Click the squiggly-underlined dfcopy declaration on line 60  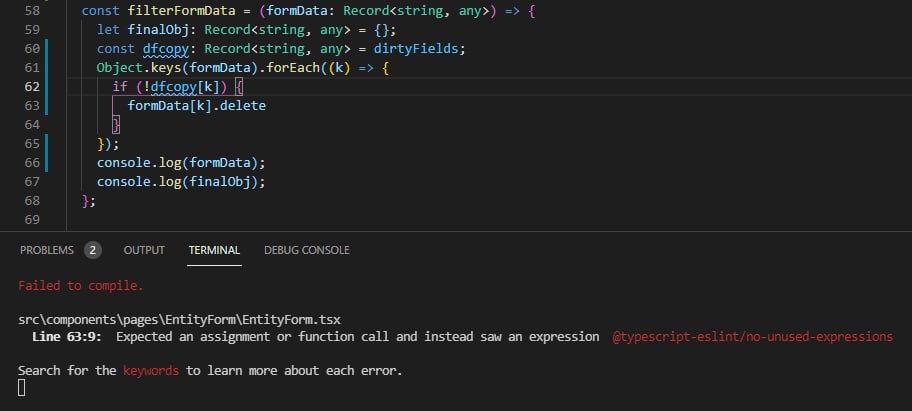click(x=166, y=49)
